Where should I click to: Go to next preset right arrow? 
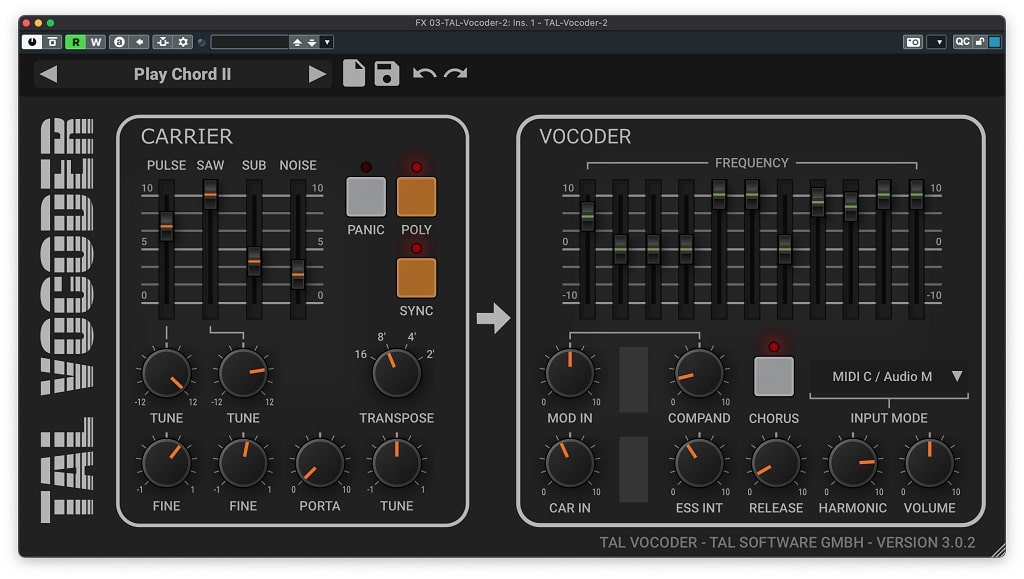[x=317, y=74]
